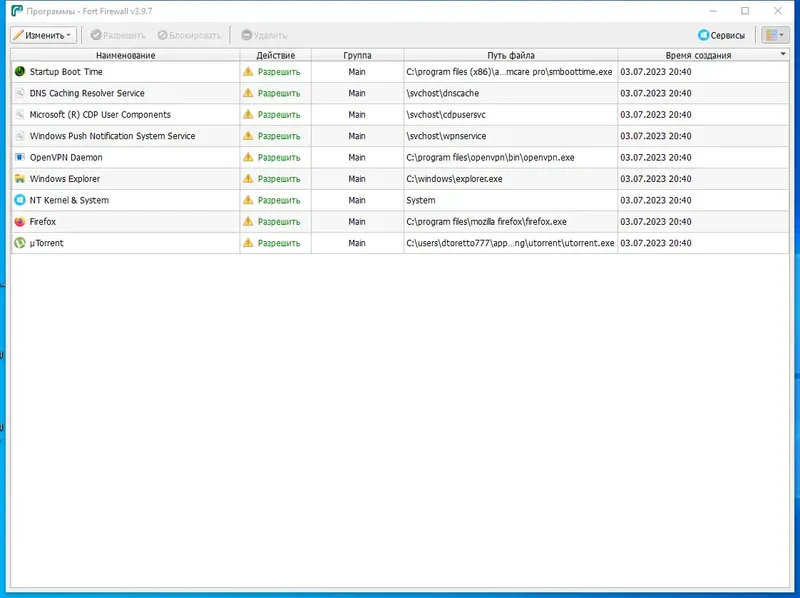Click the NT Kernel & System icon
800x598 pixels.
pos(20,200)
